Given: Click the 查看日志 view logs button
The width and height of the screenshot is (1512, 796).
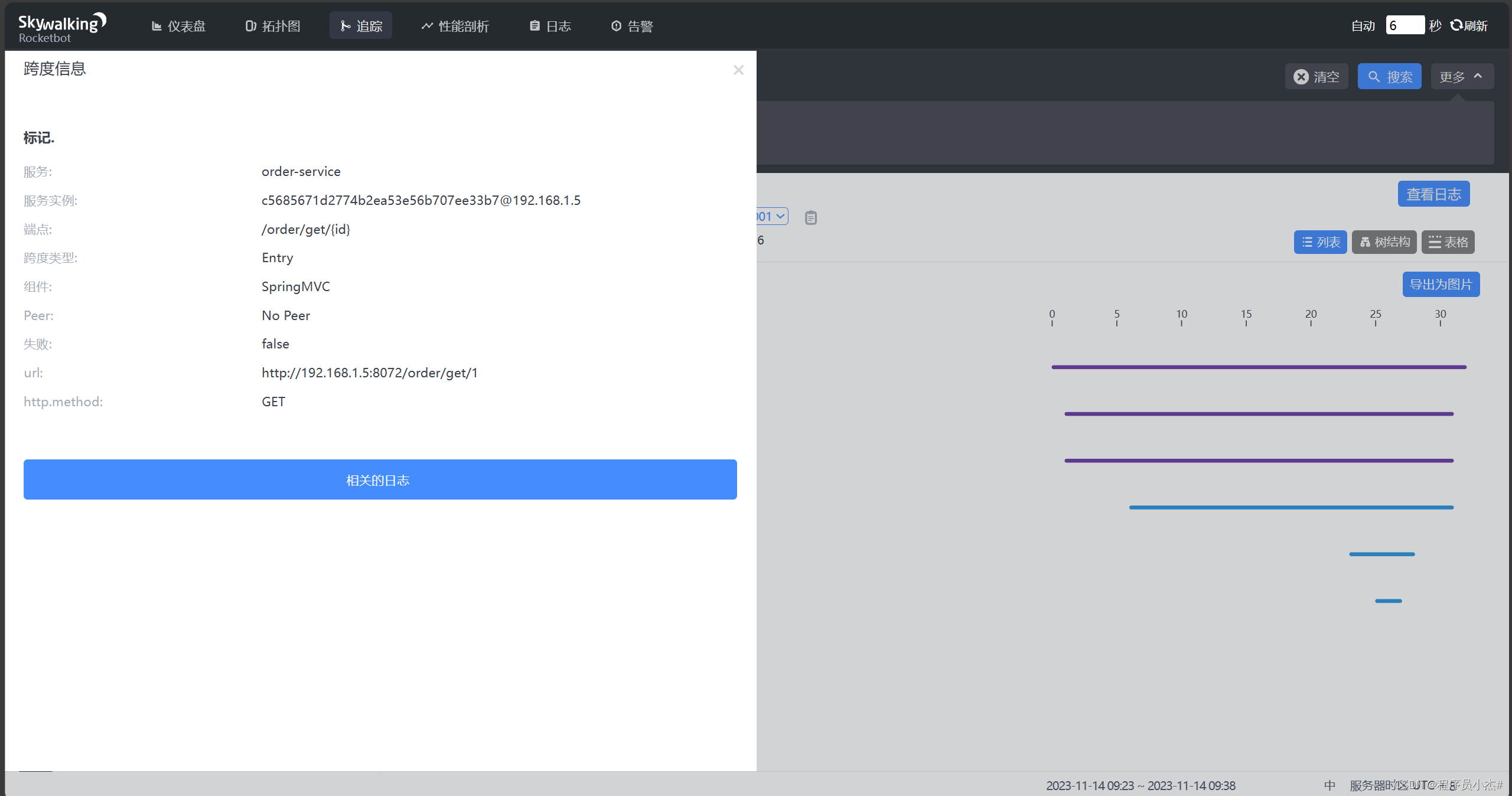Looking at the screenshot, I should tap(1433, 194).
